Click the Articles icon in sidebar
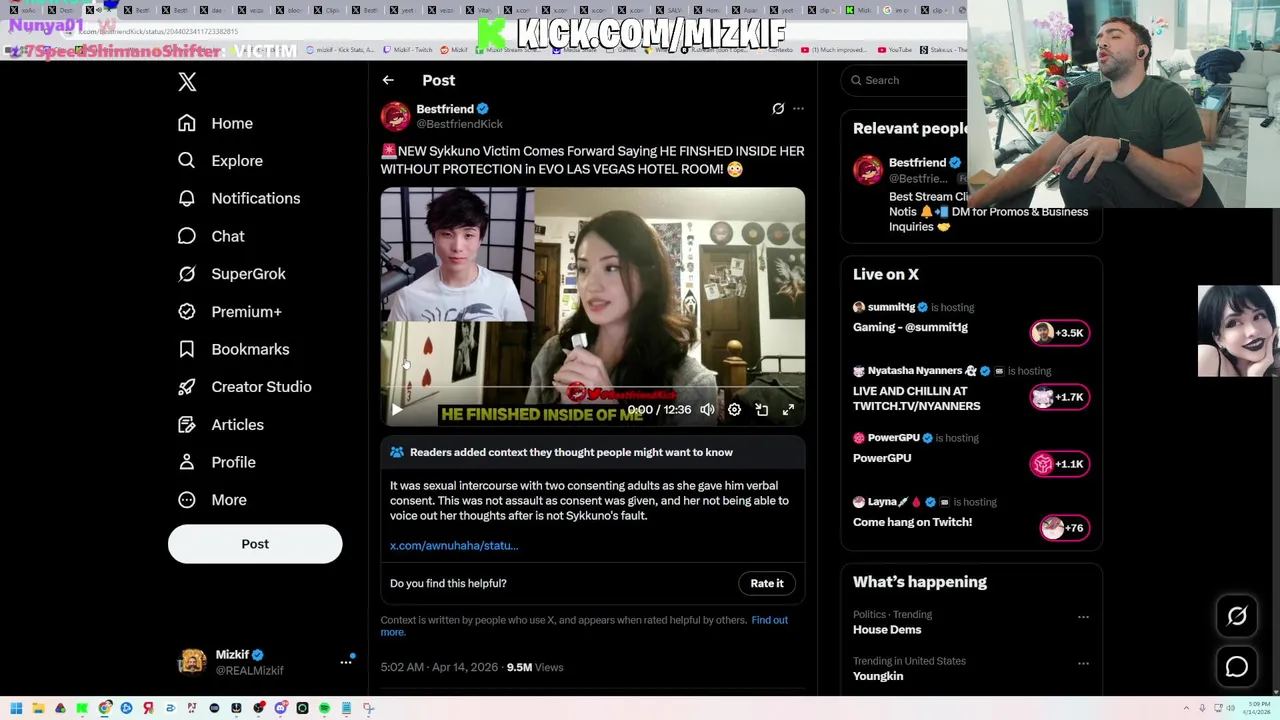 tap(187, 425)
